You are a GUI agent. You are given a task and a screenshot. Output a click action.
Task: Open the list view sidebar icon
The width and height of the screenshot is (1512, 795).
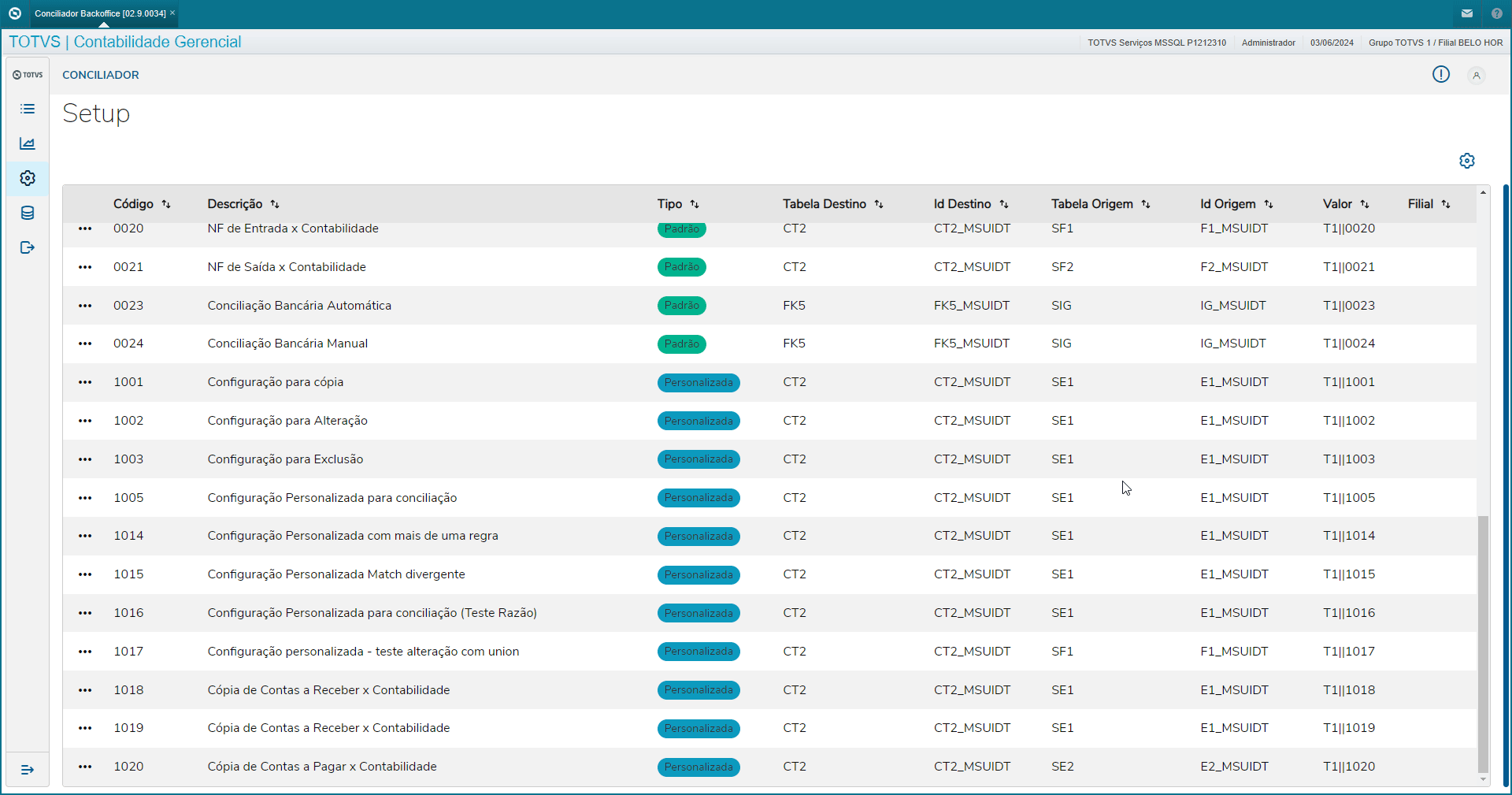28,109
